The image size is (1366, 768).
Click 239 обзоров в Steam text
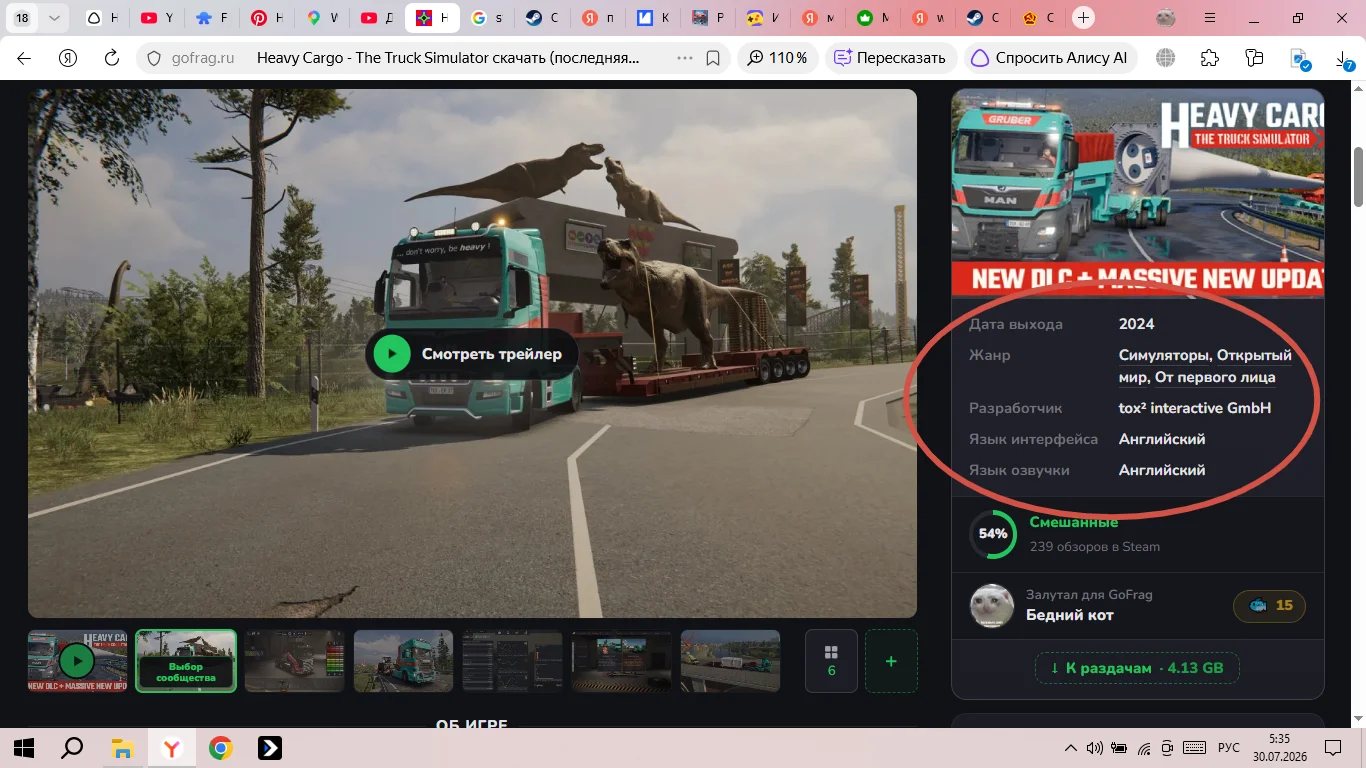click(x=1095, y=547)
